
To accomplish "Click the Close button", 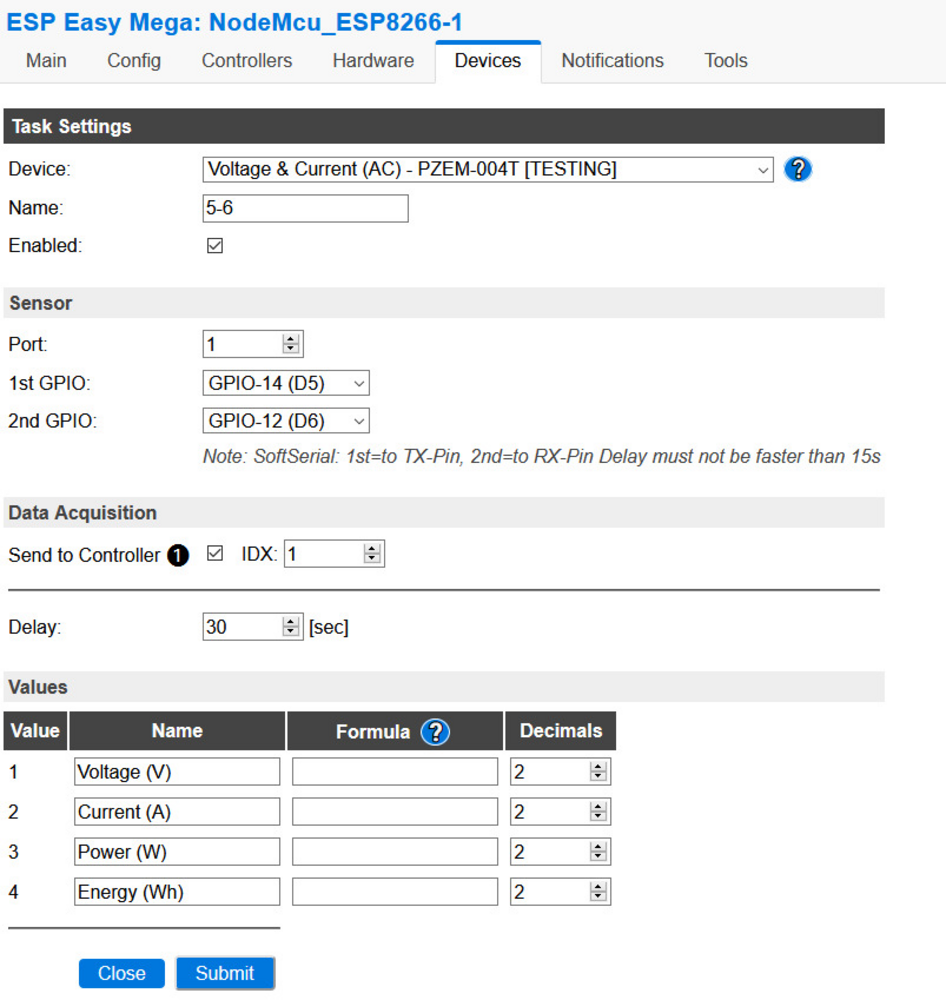I will tap(122, 973).
